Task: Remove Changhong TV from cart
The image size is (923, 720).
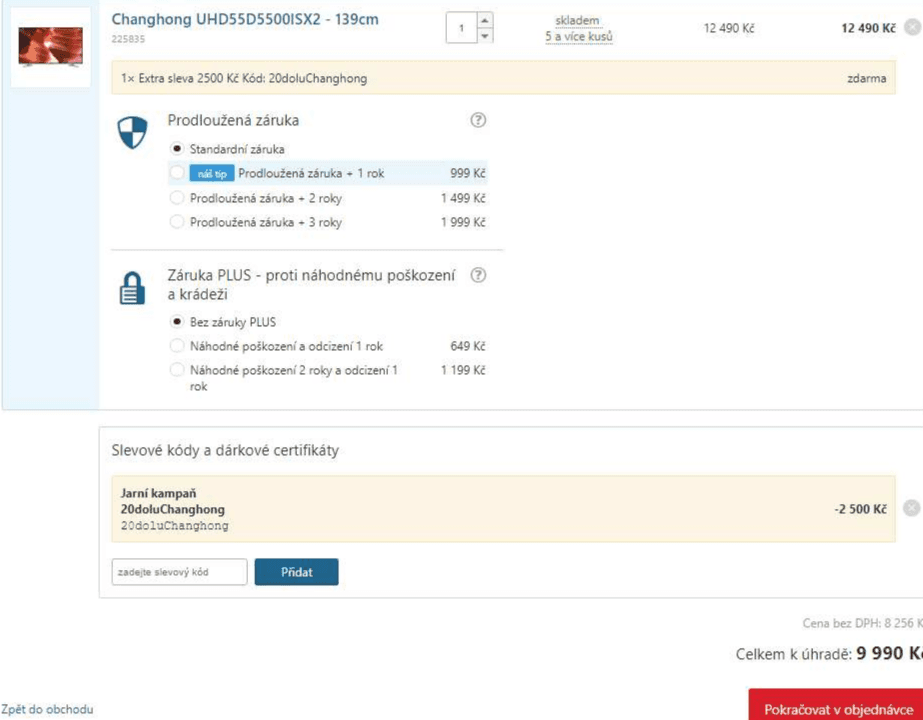Action: [912, 28]
